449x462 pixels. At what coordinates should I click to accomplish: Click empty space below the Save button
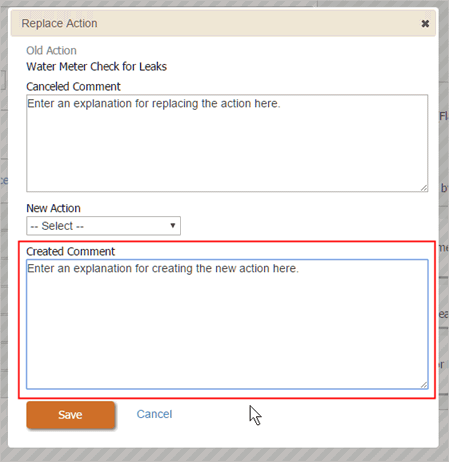click(x=71, y=438)
